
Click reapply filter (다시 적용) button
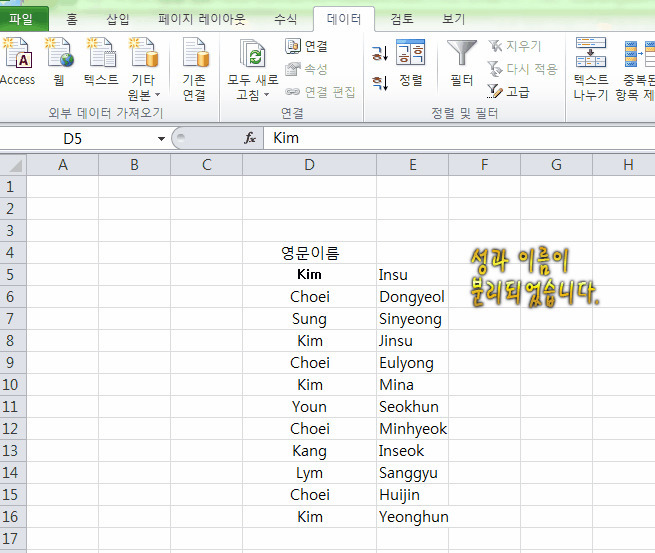pos(522,69)
